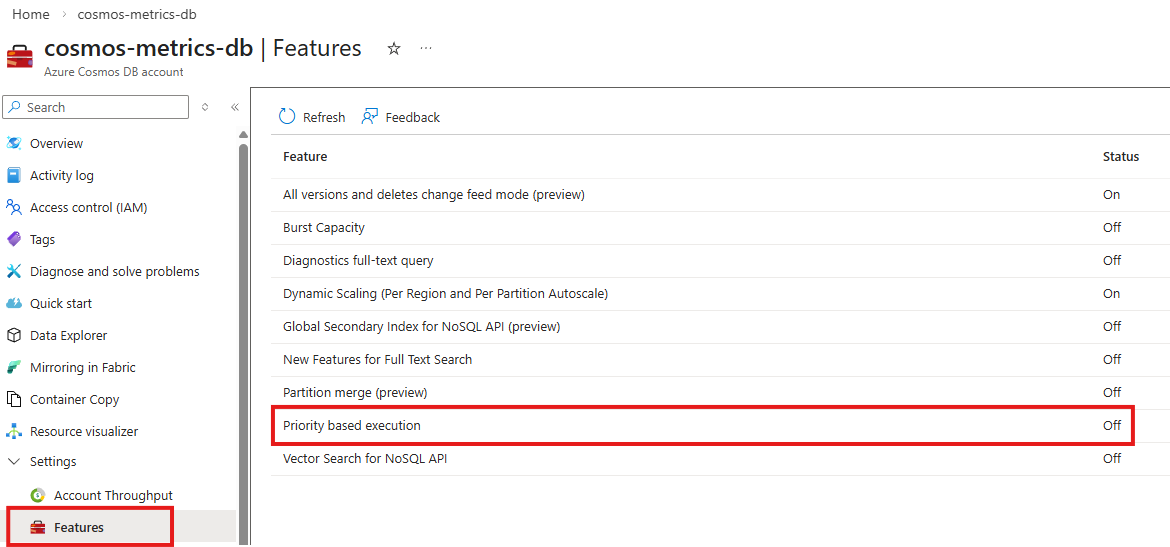Click Off status of Global Secondary Index row
Image resolution: width=1170 pixels, height=547 pixels.
tap(1112, 327)
